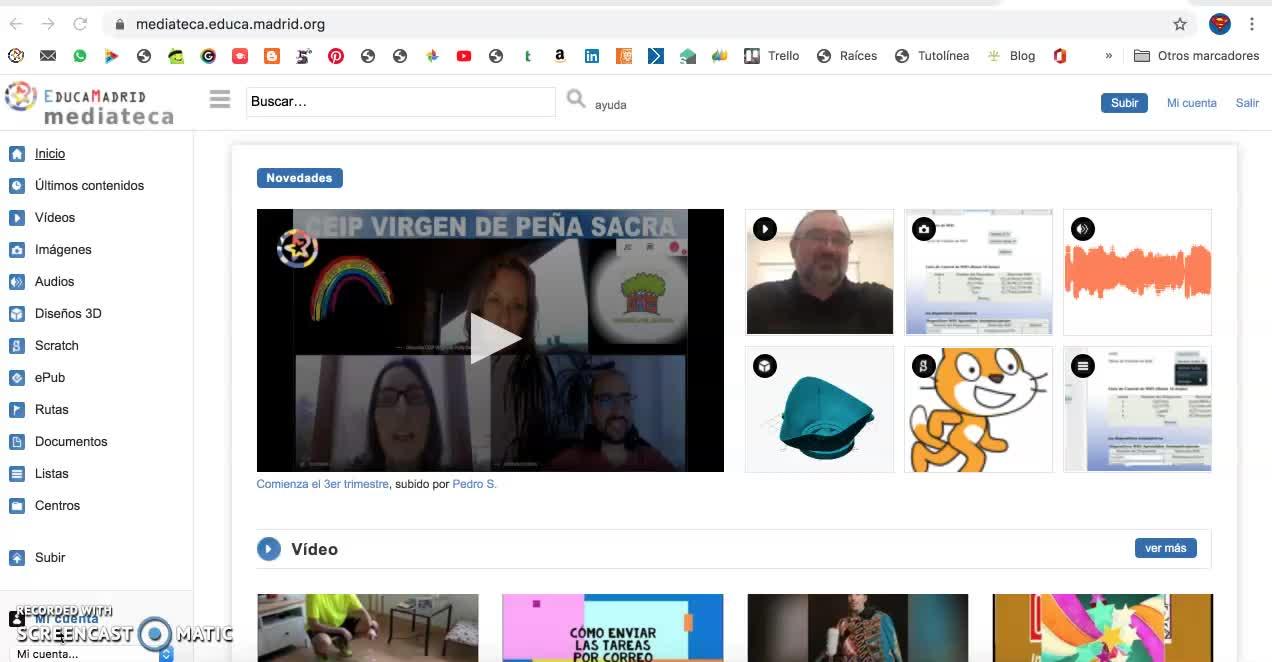Click the Audios speaker icon in sidebar
The image size is (1272, 662).
16,282
